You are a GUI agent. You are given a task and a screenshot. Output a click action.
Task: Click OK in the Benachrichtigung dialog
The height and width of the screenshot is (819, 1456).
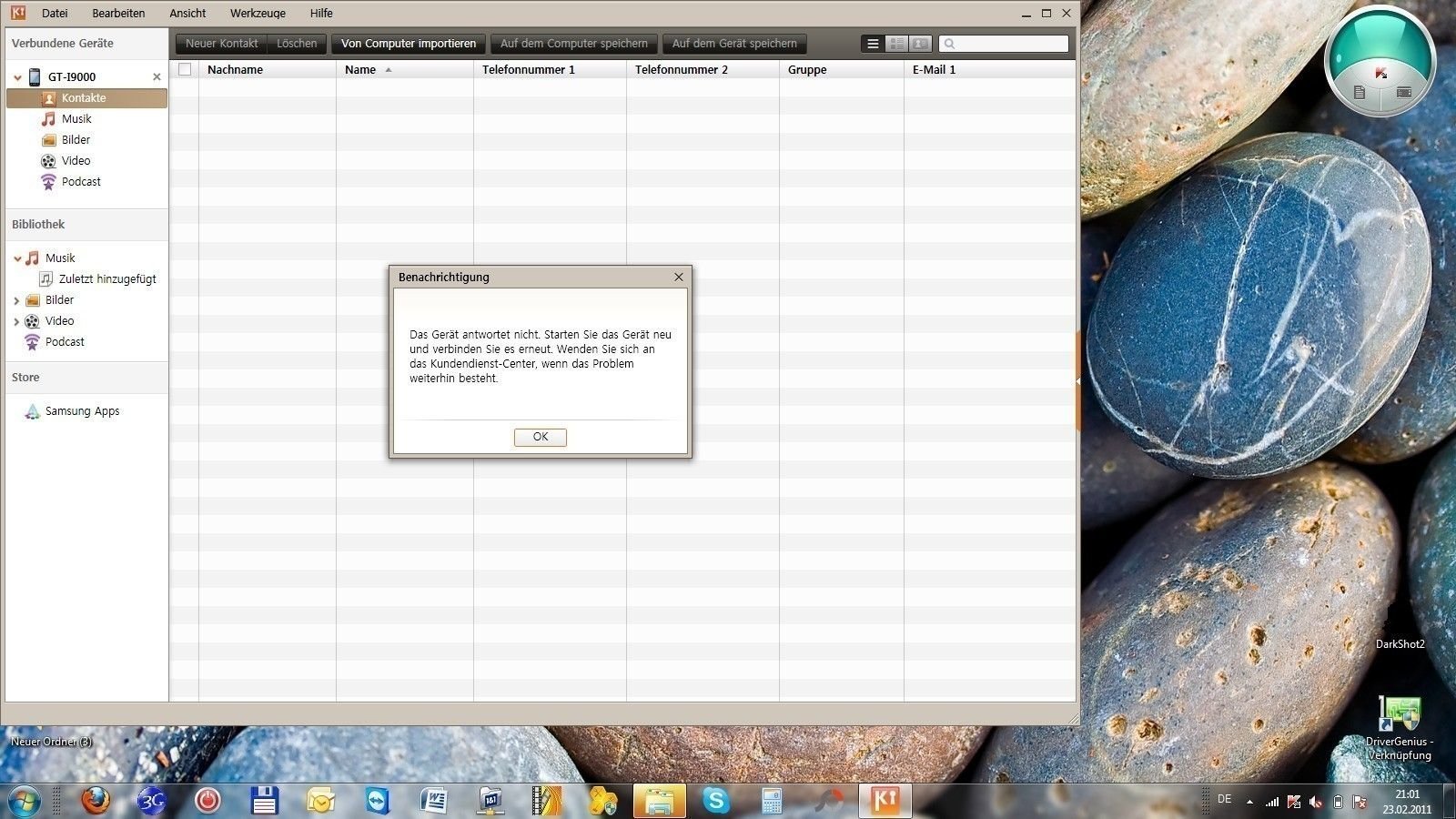[x=540, y=437]
